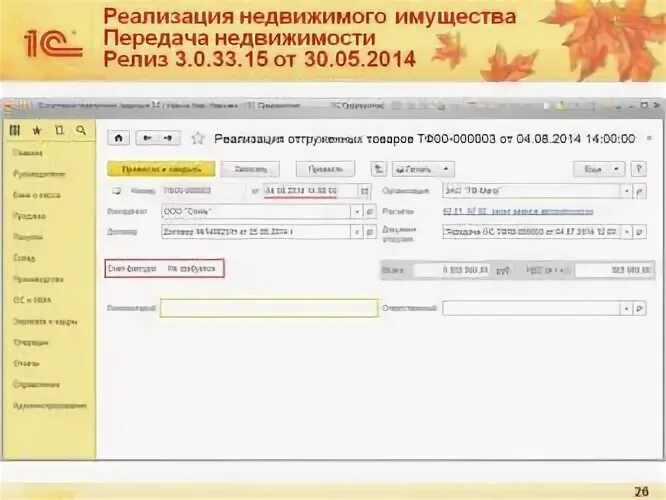Open the Склад section

[24, 258]
